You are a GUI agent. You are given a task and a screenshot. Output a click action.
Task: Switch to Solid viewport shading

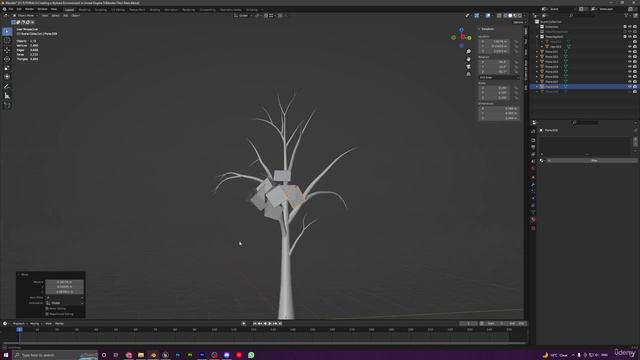pos(510,16)
